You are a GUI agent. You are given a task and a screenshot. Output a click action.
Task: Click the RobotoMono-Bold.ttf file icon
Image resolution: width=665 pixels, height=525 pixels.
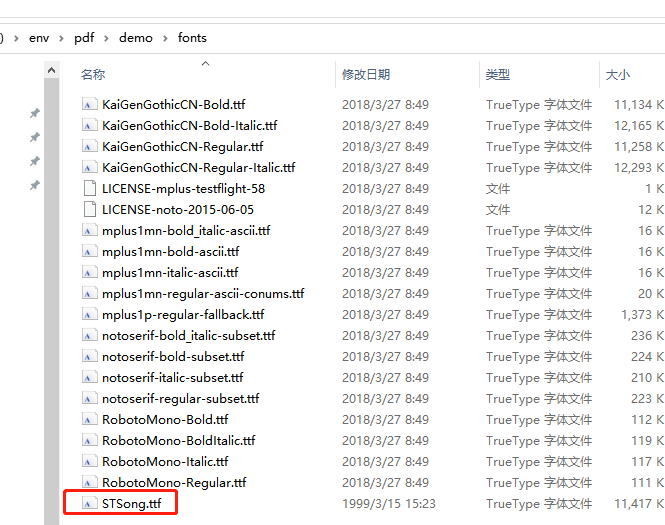tap(89, 419)
